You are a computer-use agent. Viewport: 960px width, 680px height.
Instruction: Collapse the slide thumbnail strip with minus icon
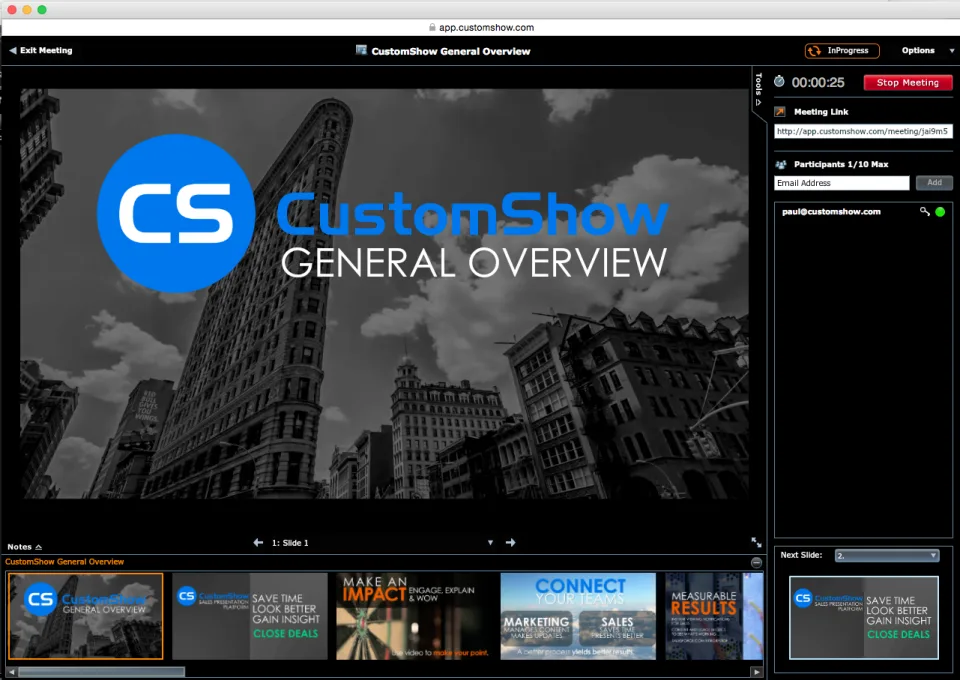(757, 562)
